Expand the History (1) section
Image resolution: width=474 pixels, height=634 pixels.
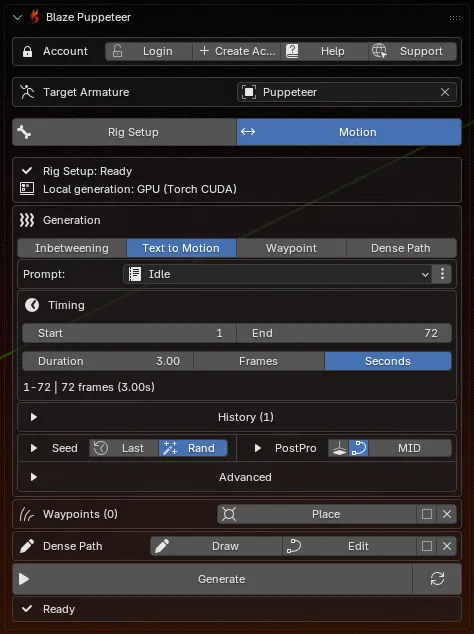[237, 417]
